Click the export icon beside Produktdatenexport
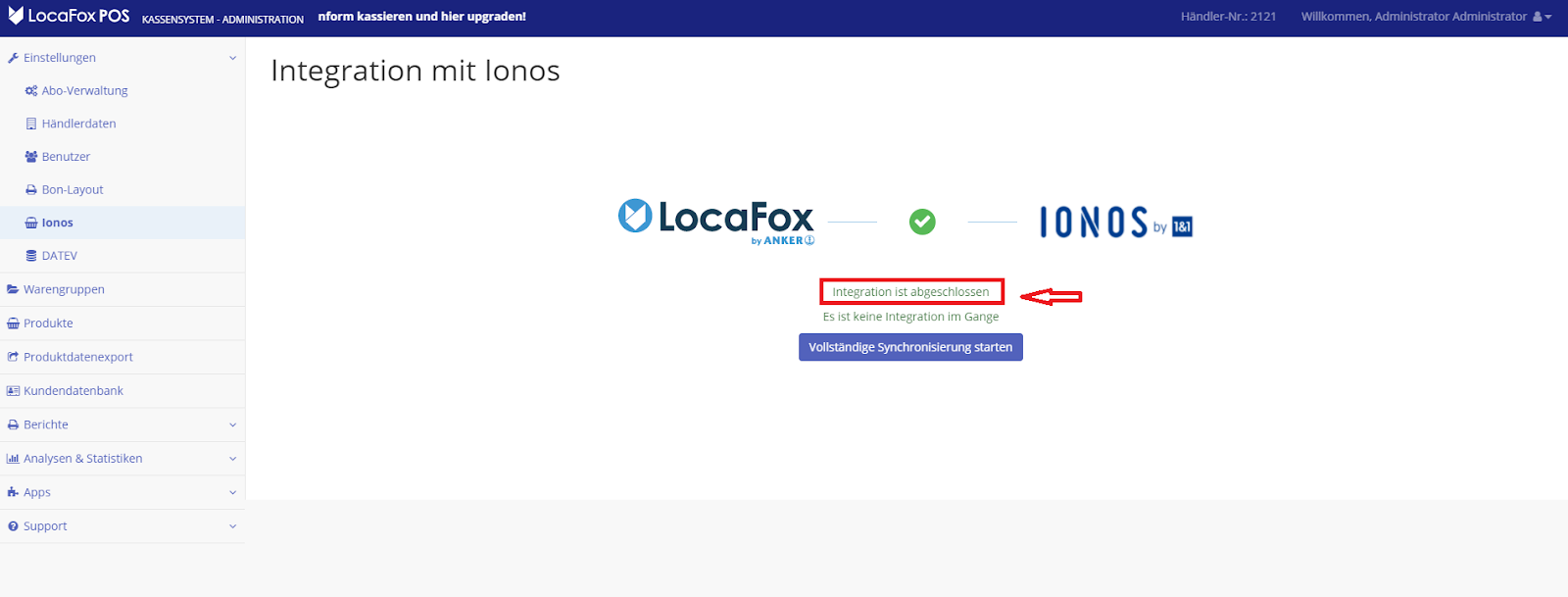The height and width of the screenshot is (597, 1568). [x=13, y=357]
